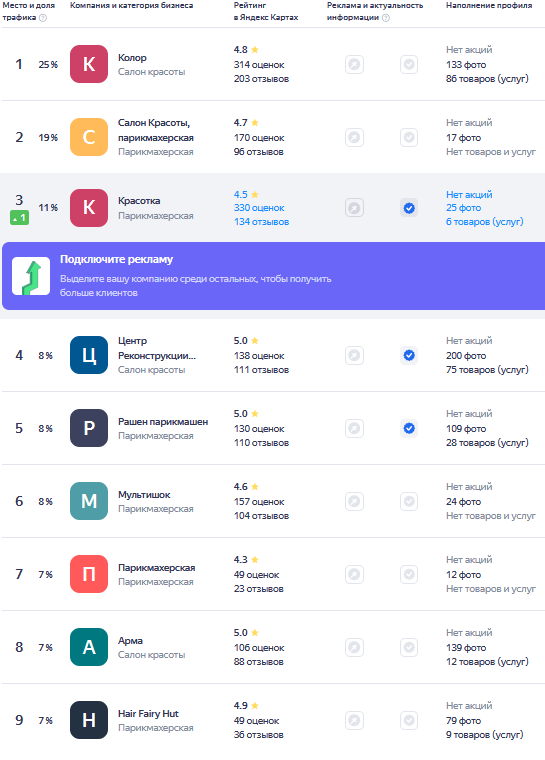The height and width of the screenshot is (760, 545).
Task: Select the Центр Реконструкции logo icon
Action: pyautogui.click(x=89, y=355)
